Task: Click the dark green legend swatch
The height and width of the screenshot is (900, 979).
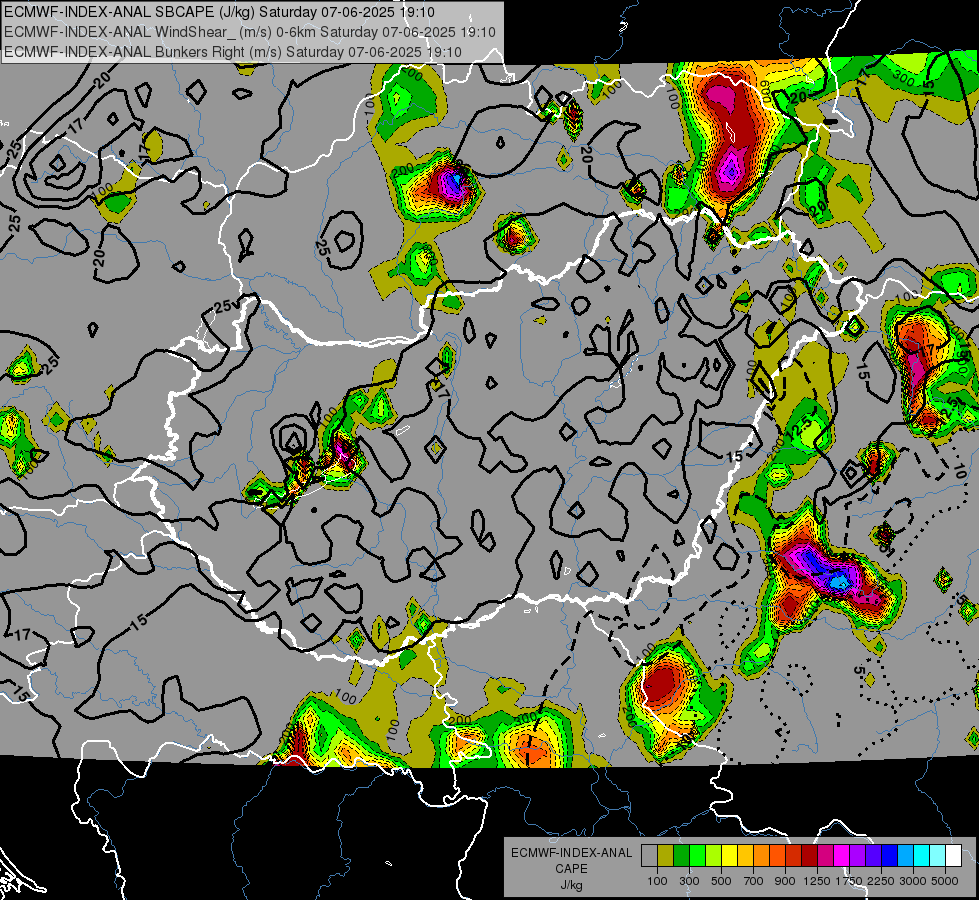Action: [681, 856]
